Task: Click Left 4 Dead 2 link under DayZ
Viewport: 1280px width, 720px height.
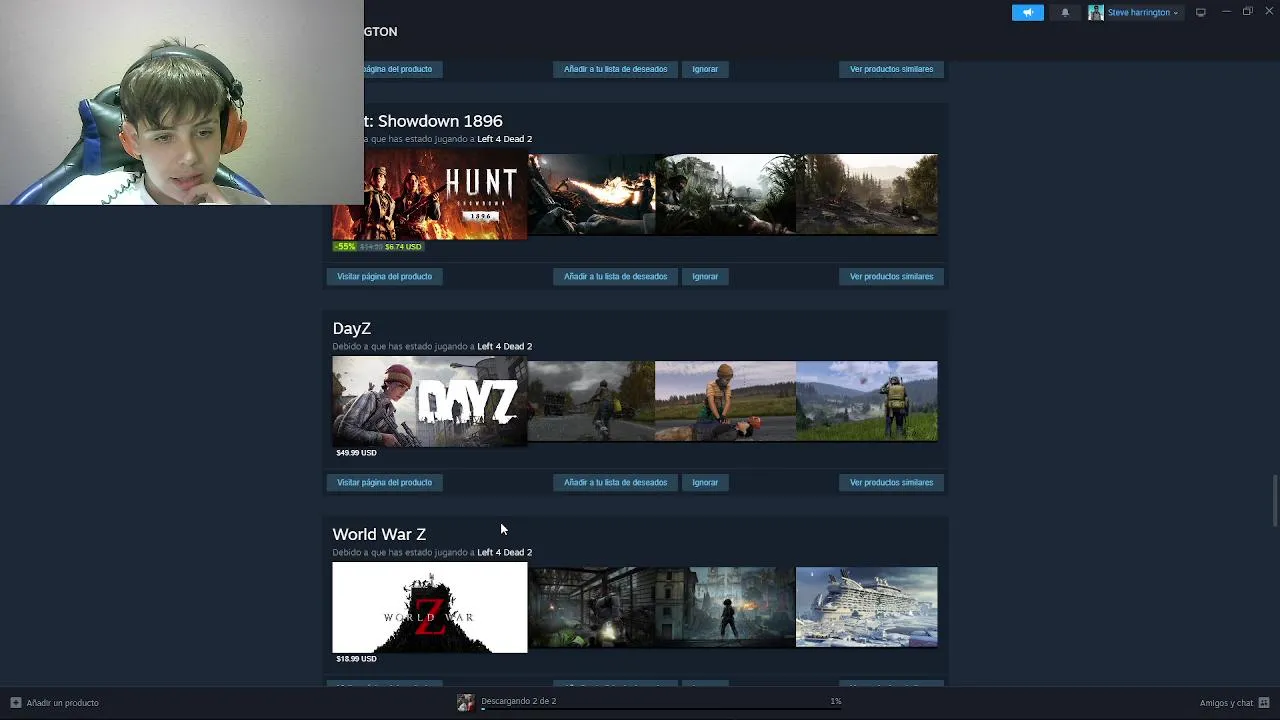Action: pos(504,346)
